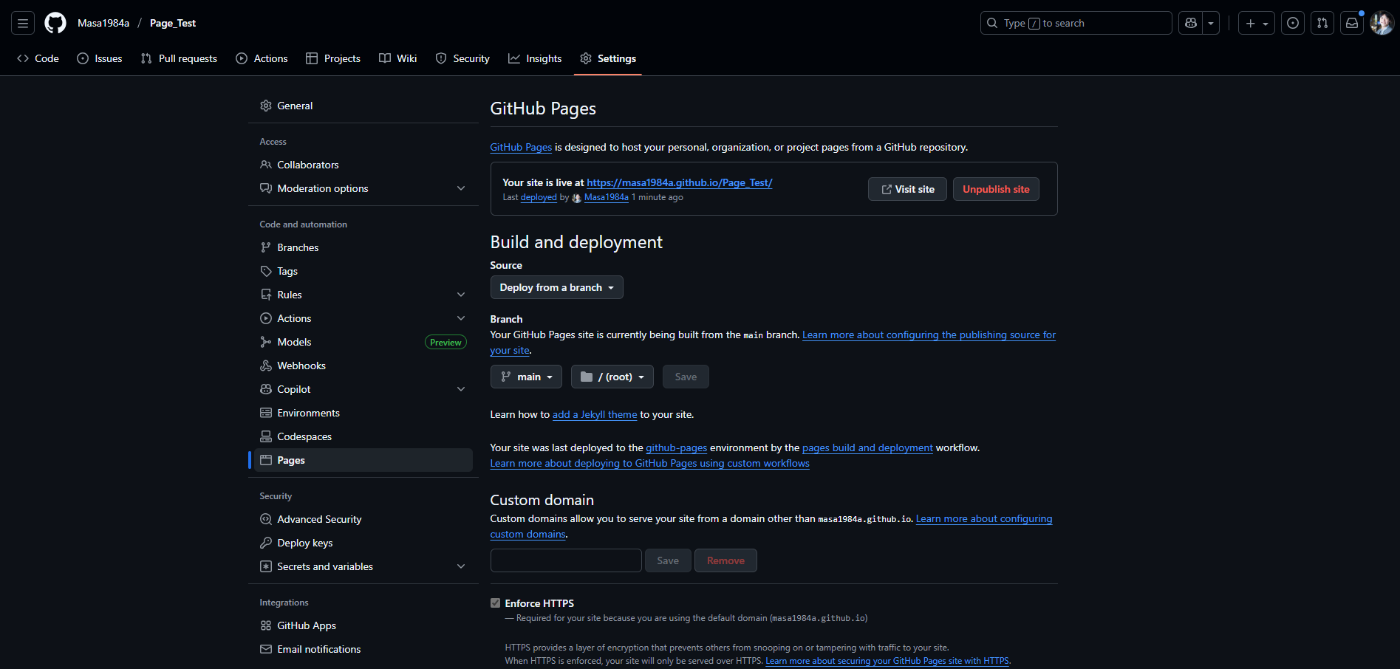Image resolution: width=1400 pixels, height=669 pixels.
Task: Open the / (root) folder dropdown
Action: pyautogui.click(x=612, y=377)
